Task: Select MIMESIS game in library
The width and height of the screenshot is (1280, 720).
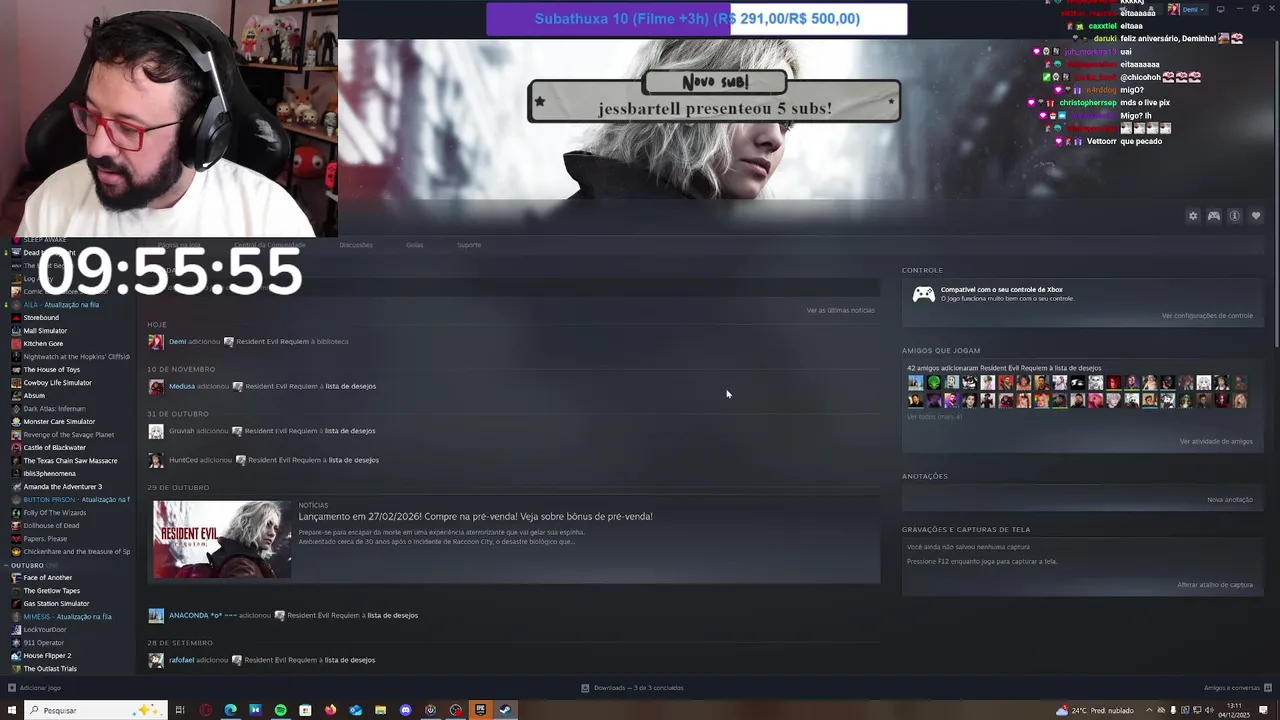Action: 67,617
